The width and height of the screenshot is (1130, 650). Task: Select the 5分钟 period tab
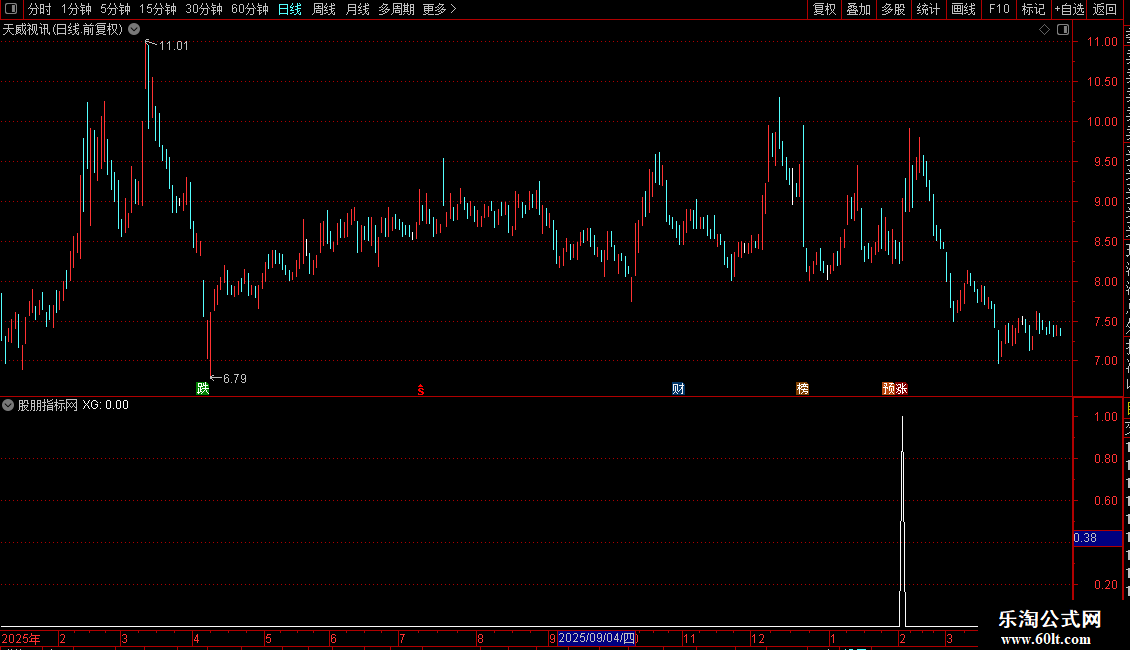115,9
